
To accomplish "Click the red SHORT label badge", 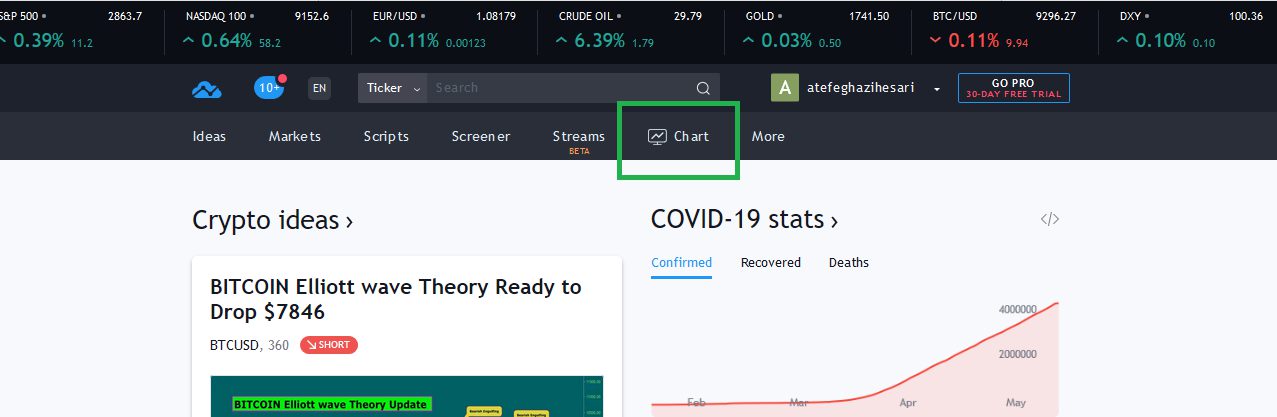I will pos(329,345).
